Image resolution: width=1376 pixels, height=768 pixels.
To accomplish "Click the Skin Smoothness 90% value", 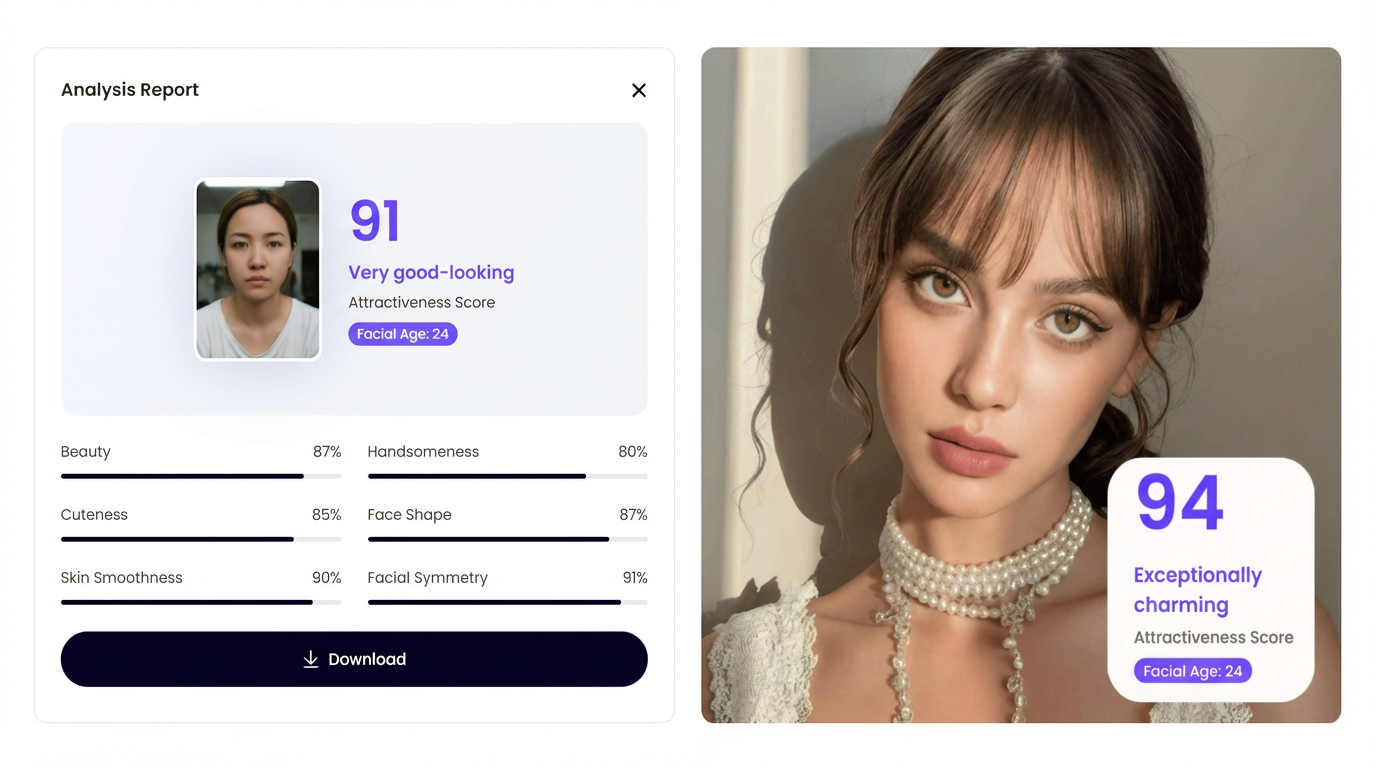I will [x=326, y=578].
